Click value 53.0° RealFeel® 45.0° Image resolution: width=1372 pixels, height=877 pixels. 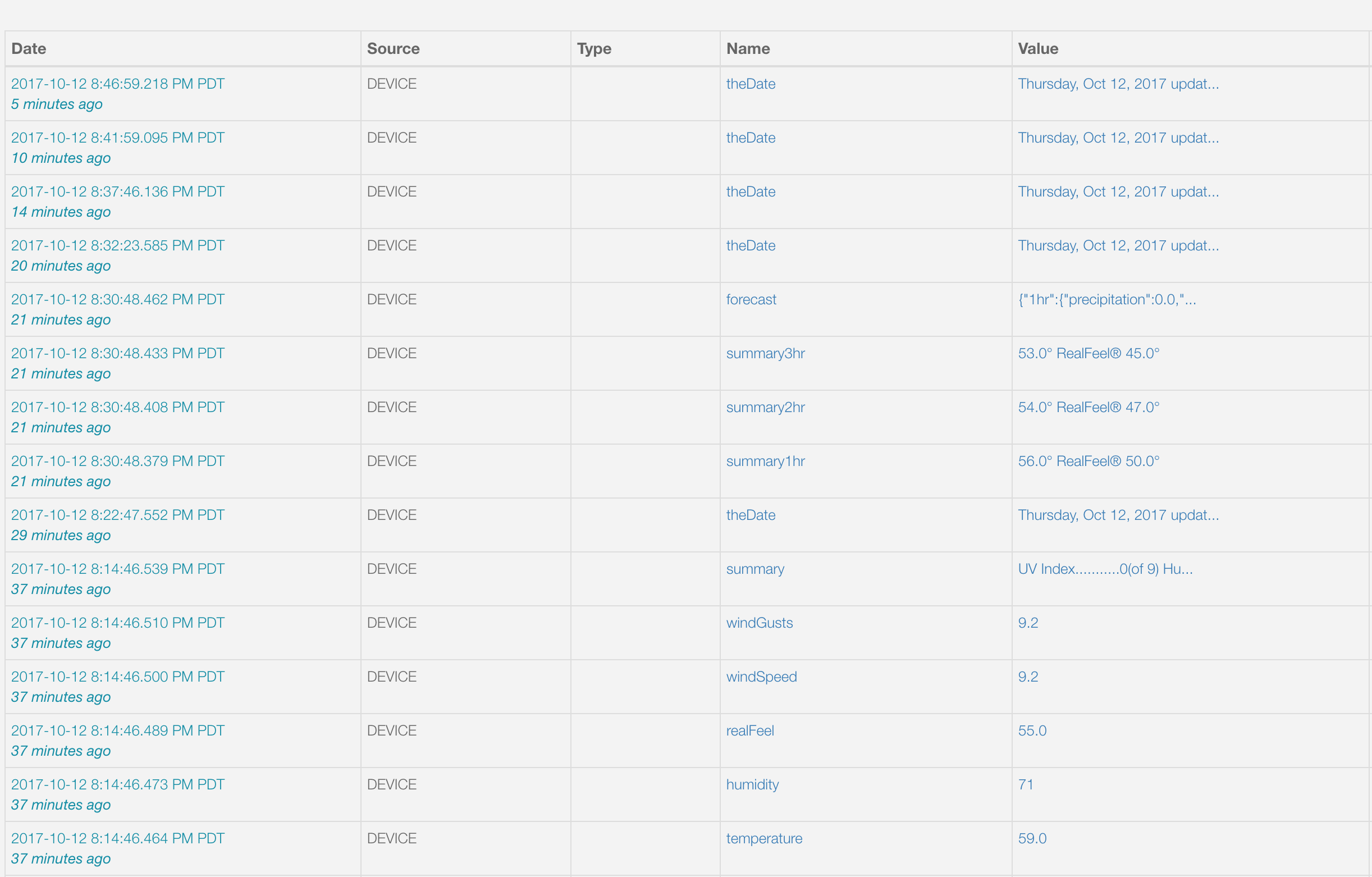[1089, 353]
